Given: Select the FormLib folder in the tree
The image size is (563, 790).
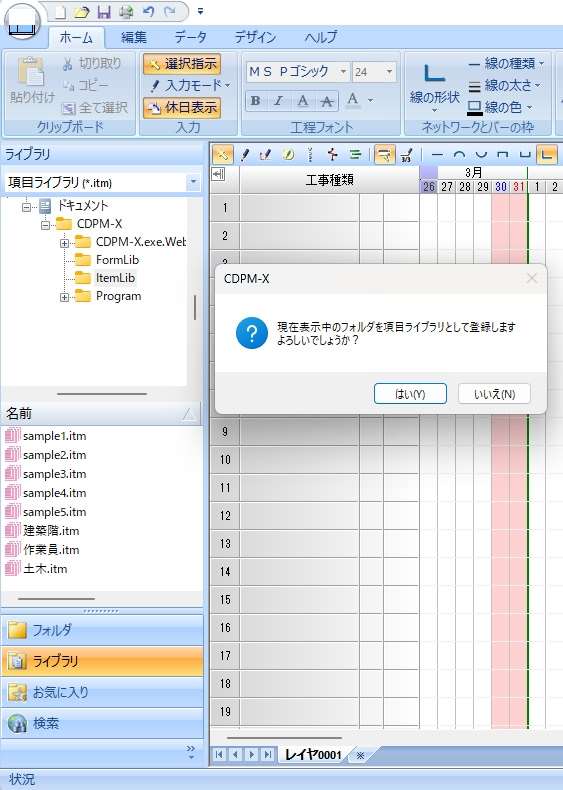Looking at the screenshot, I should pos(117,260).
